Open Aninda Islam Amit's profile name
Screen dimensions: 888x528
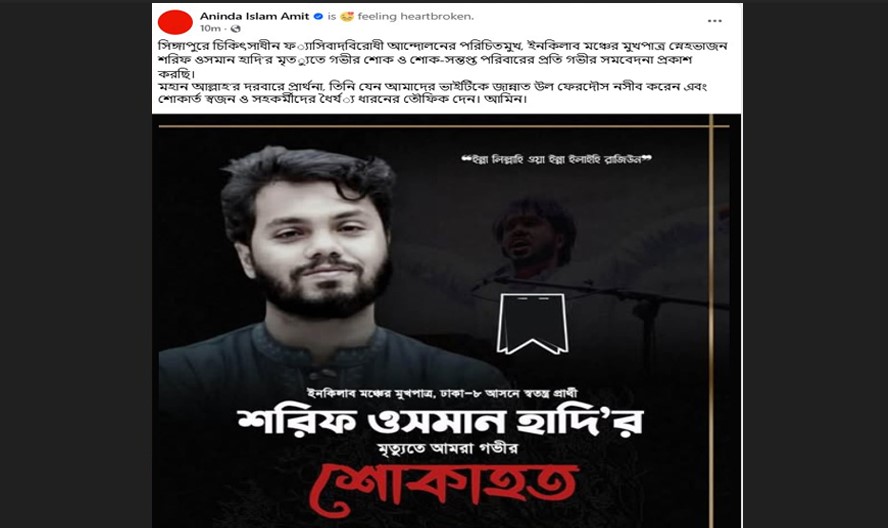click(254, 16)
